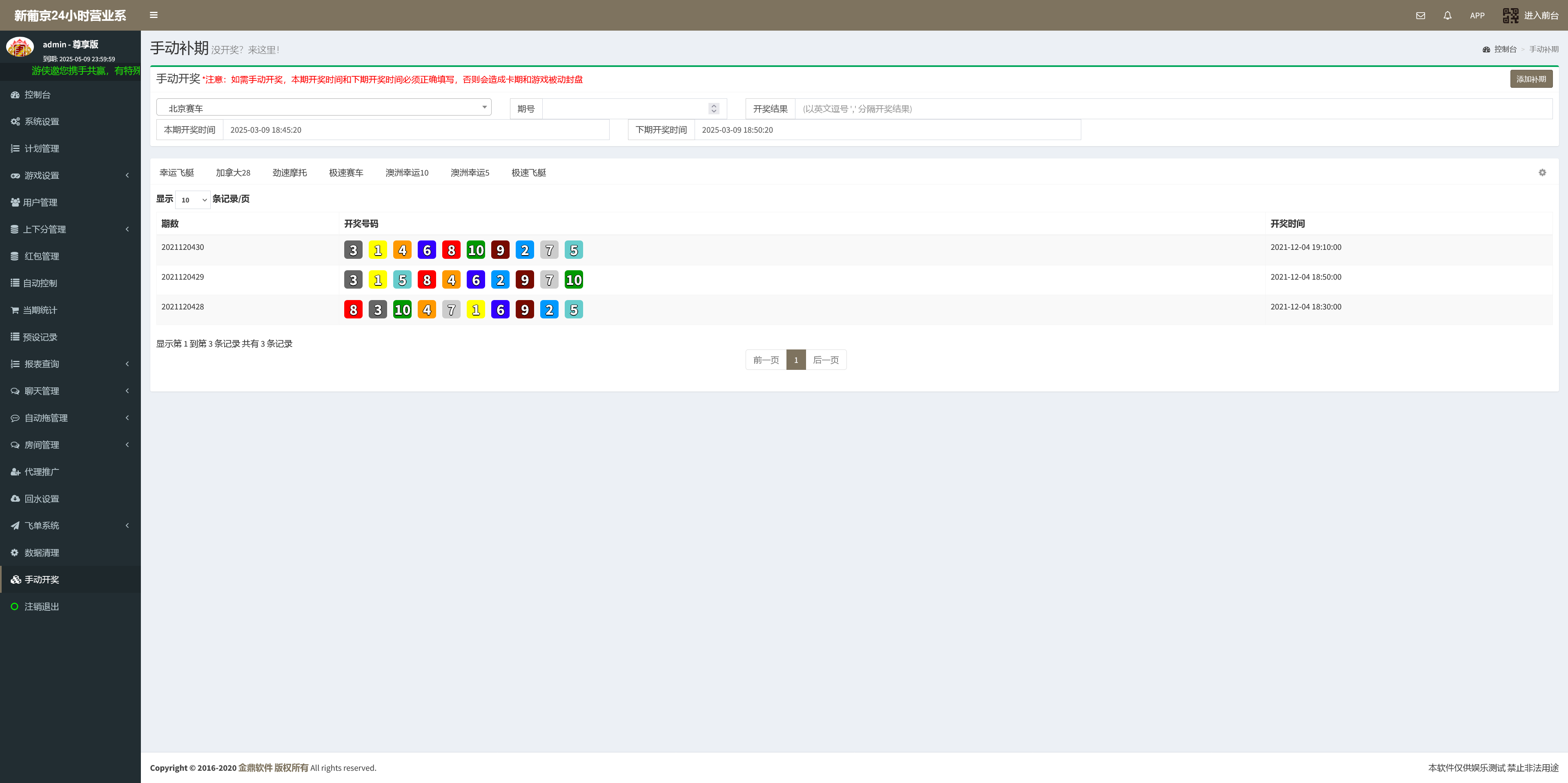Go to 后一页 next page
Viewport: 1568px width, 783px height.
825,360
